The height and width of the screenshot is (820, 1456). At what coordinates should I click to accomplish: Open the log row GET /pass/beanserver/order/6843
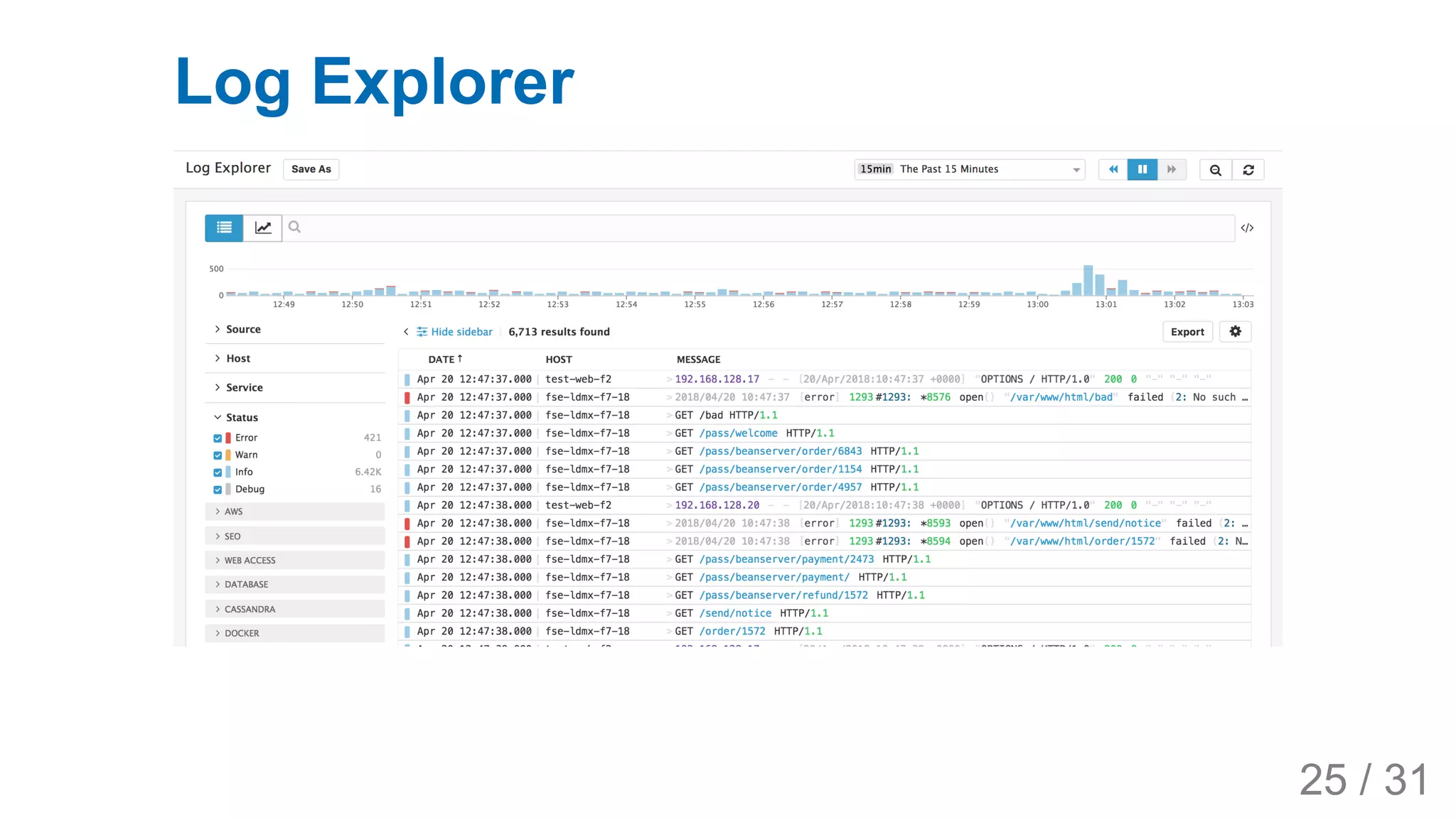point(825,451)
